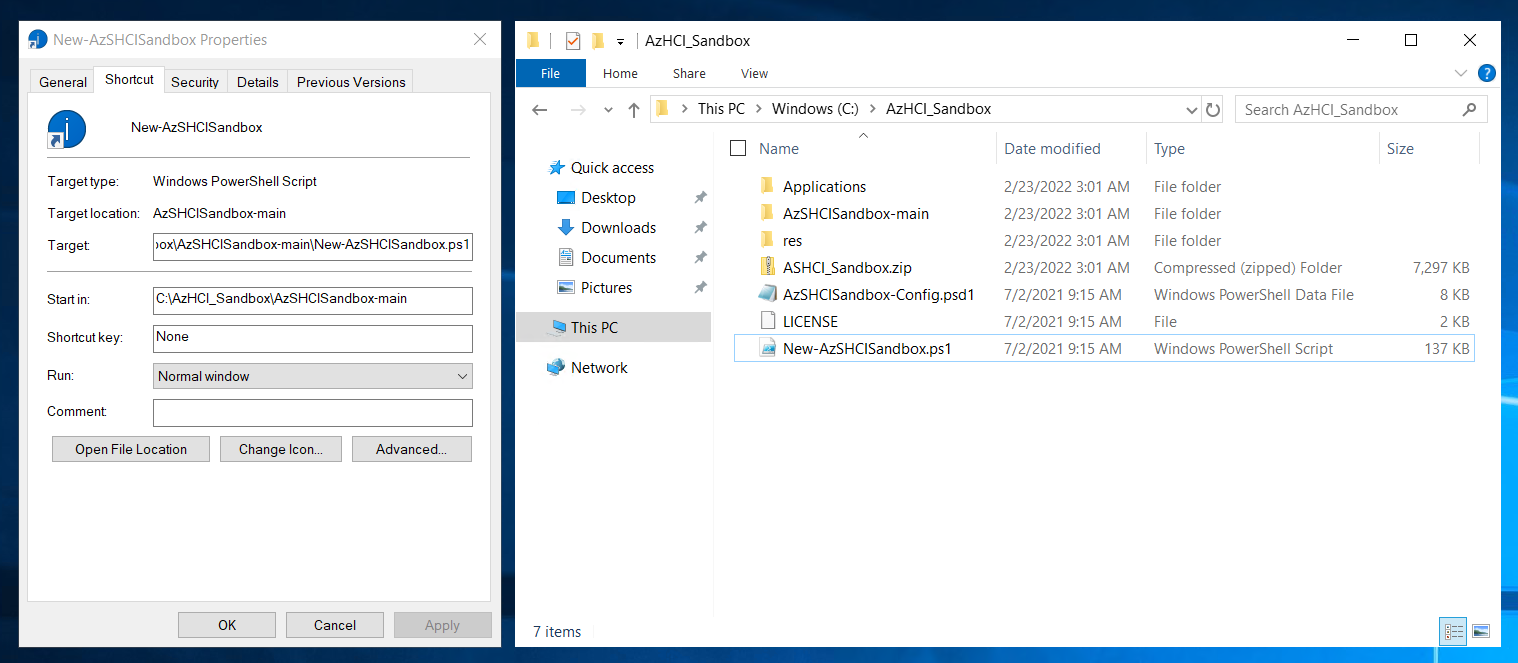
Task: Switch to Previous Versions tab in Properties
Action: (x=351, y=82)
